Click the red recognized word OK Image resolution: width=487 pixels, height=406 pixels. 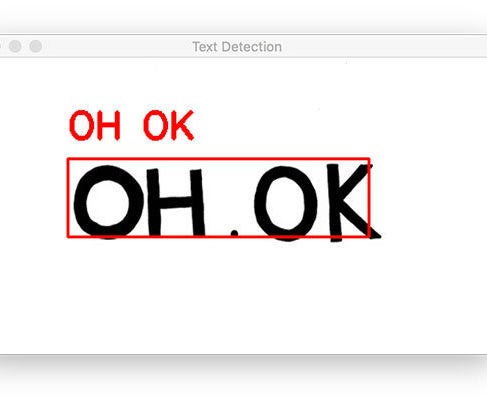click(169, 125)
